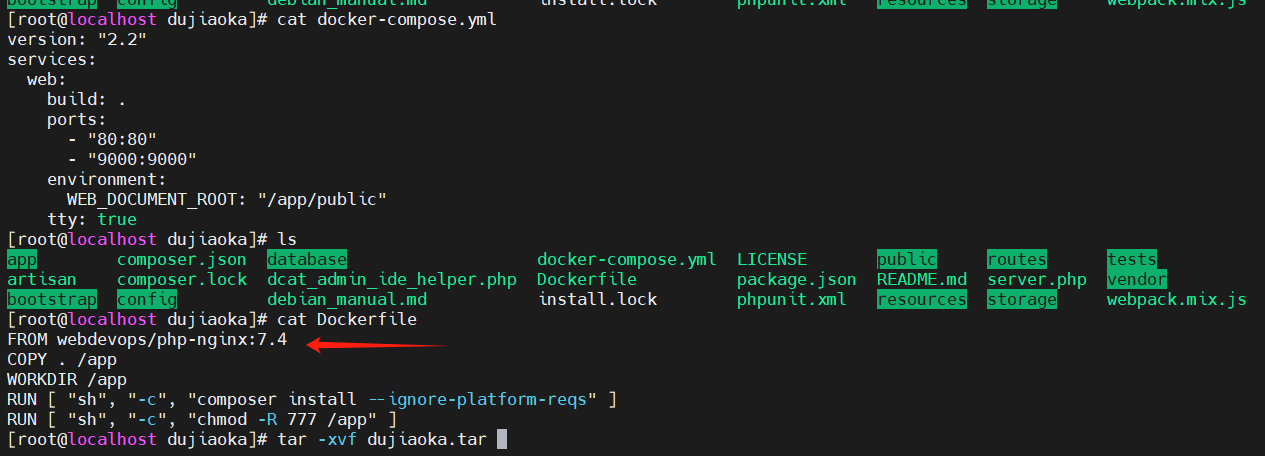Click server.php in the listing
This screenshot has height=456, width=1265.
click(x=1036, y=280)
